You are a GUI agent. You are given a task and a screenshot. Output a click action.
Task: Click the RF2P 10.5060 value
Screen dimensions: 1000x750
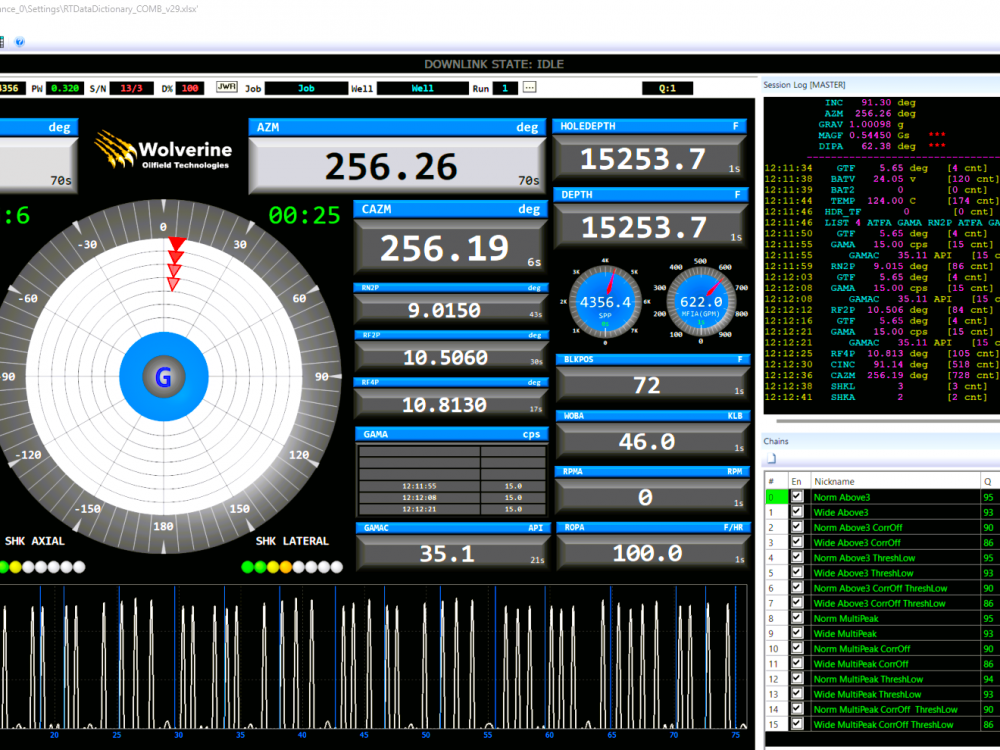pyautogui.click(x=450, y=357)
